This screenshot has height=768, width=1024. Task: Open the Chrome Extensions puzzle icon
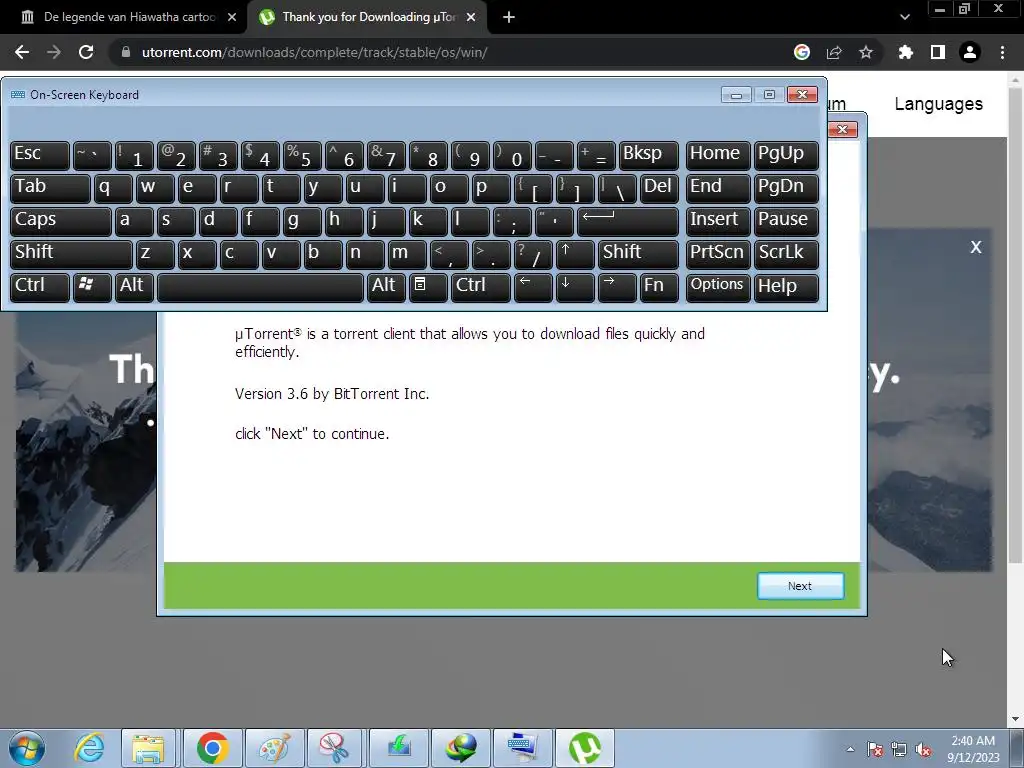point(905,52)
